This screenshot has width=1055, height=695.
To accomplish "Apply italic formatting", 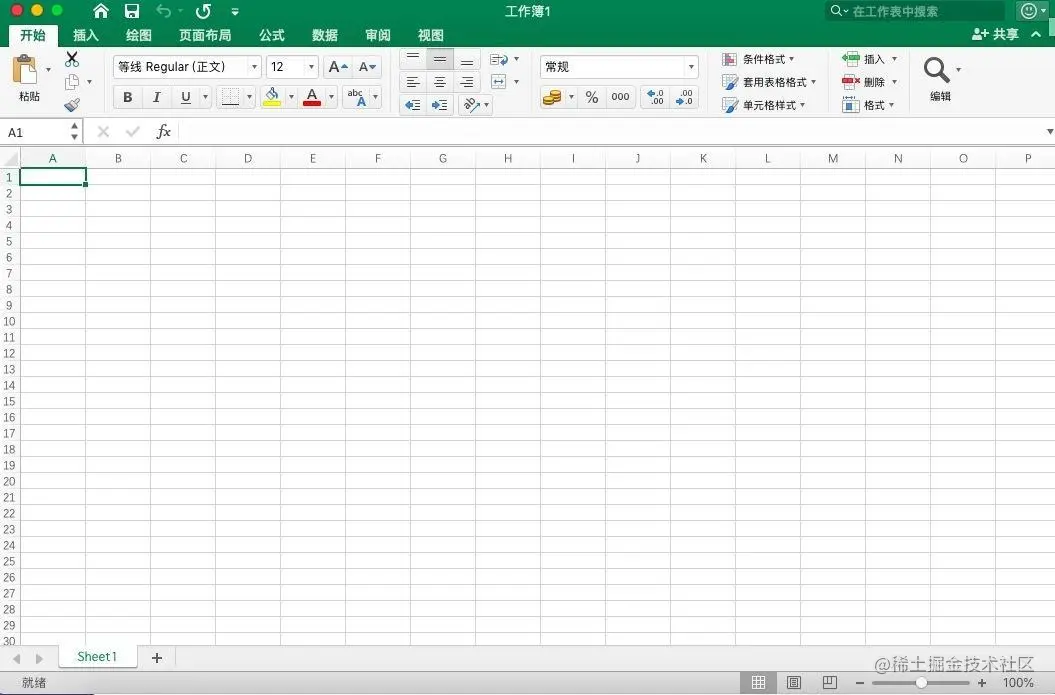I will coord(157,97).
